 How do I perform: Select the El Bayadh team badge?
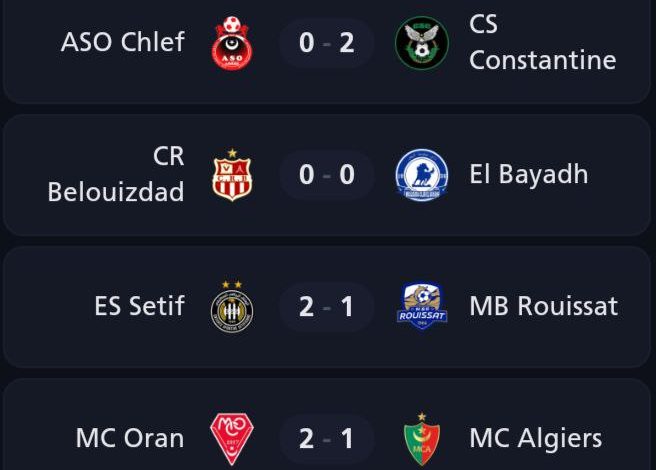[x=421, y=175]
